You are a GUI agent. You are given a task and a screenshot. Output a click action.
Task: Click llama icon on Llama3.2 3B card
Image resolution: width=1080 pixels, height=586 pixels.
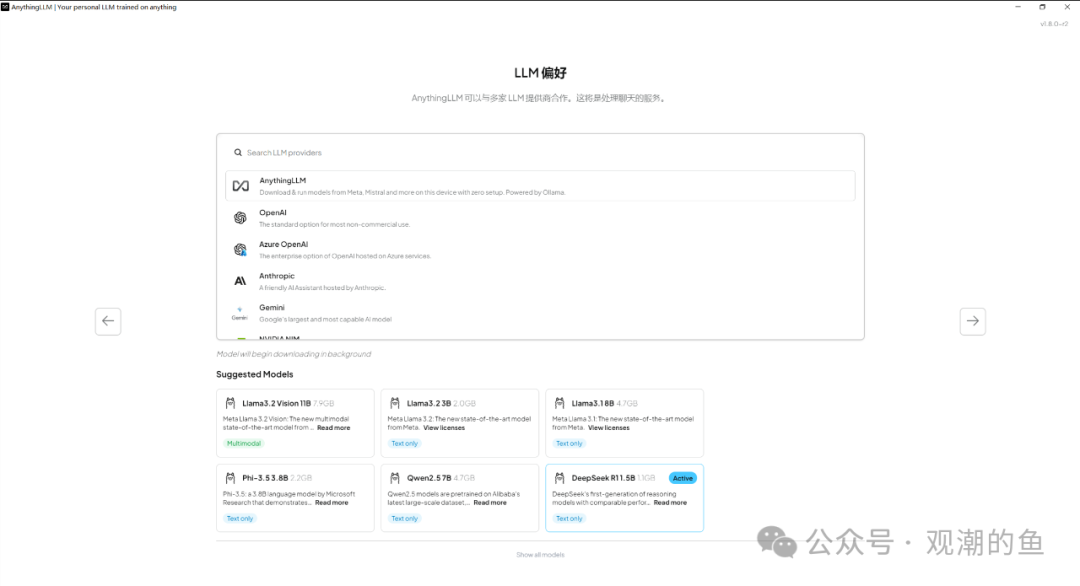395,403
